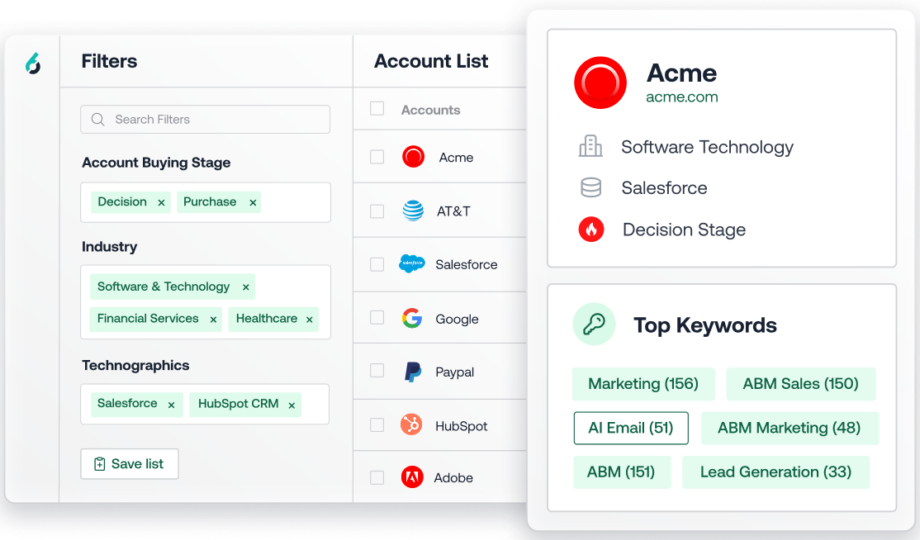920x540 pixels.
Task: Open the HubSpot account row name
Action: (x=461, y=426)
